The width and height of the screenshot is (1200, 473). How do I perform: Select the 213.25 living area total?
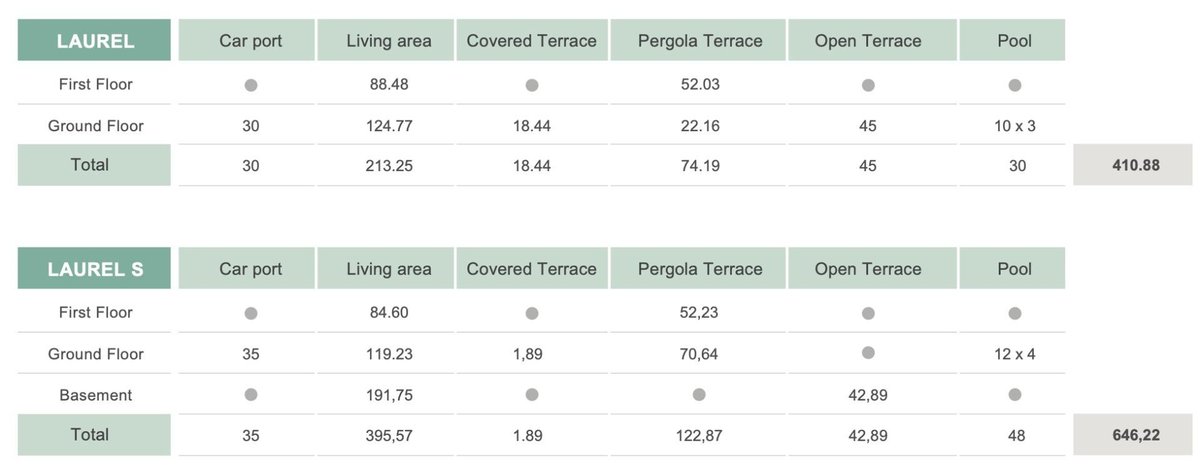(x=389, y=166)
